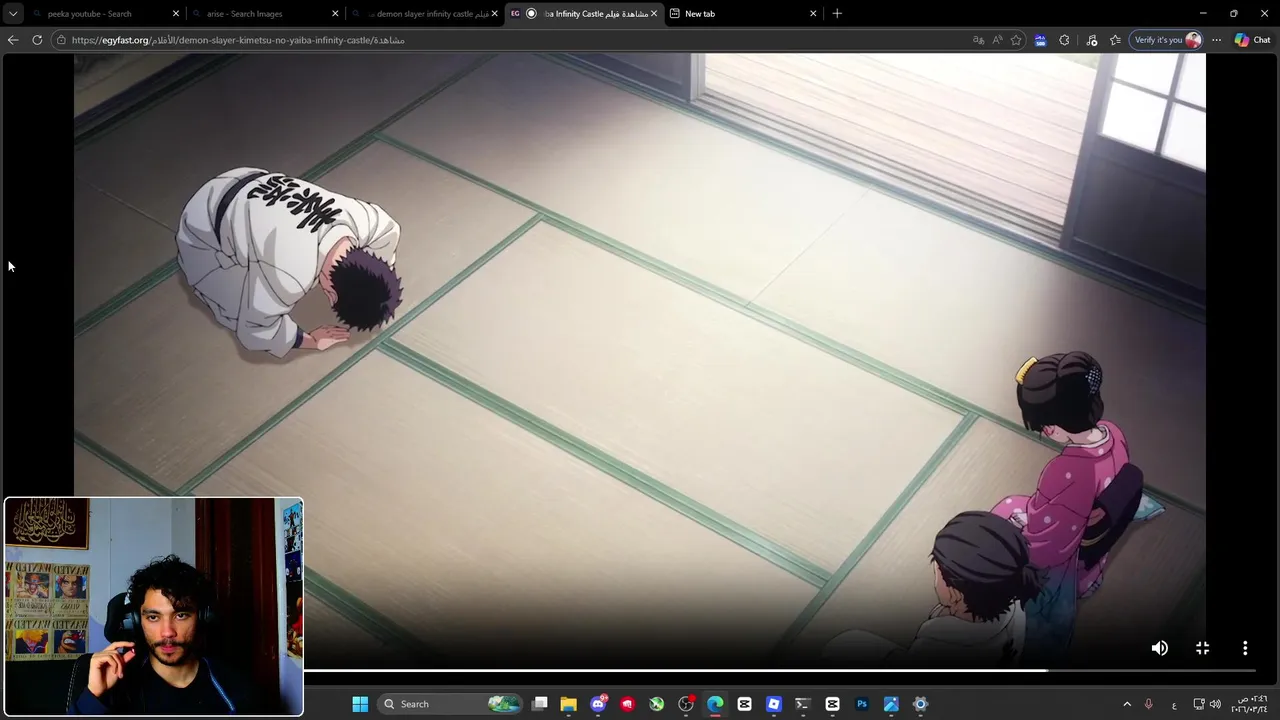
Task: Open Discord from the taskbar
Action: pos(598,704)
